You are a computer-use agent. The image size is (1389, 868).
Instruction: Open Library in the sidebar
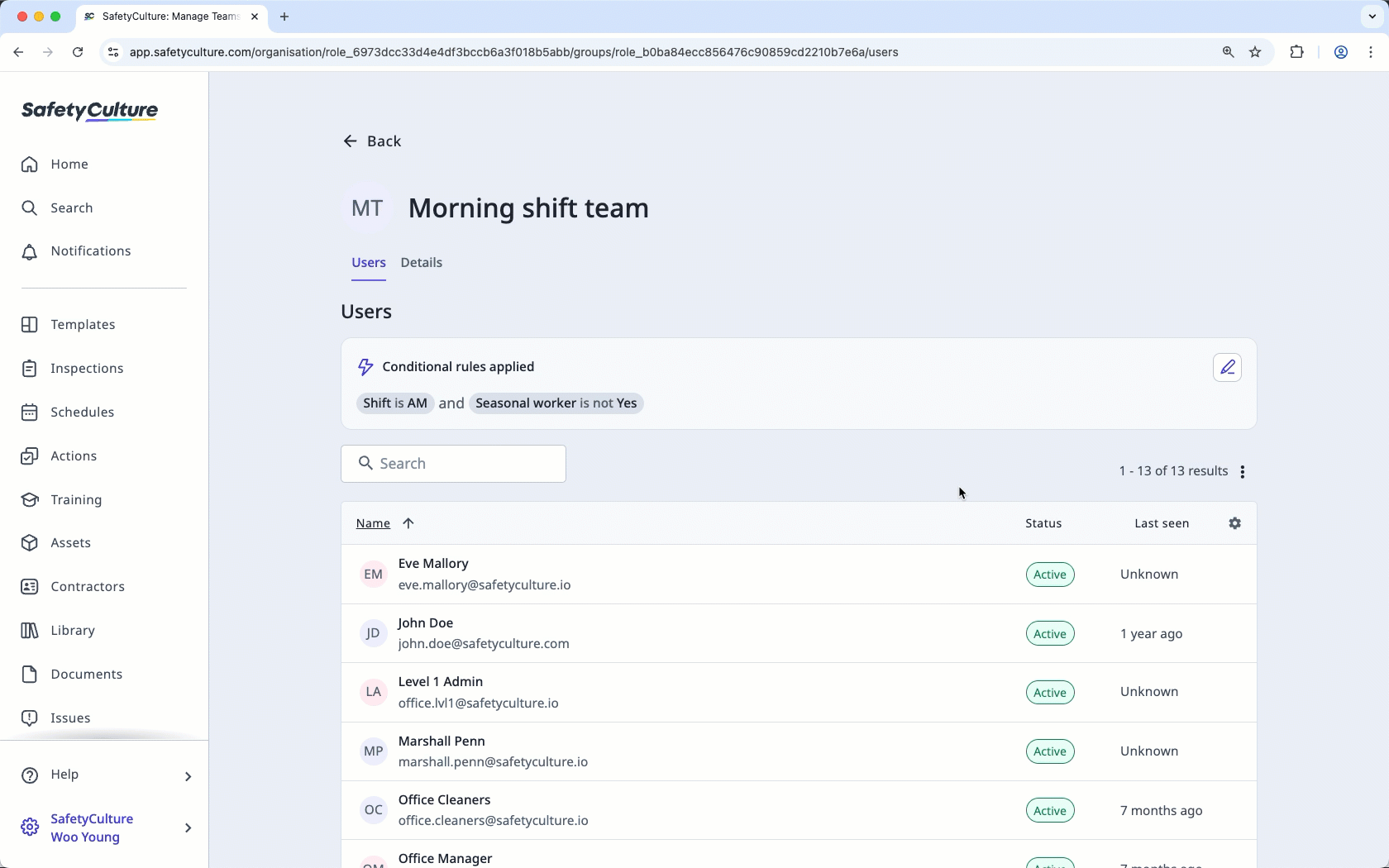(58, 631)
